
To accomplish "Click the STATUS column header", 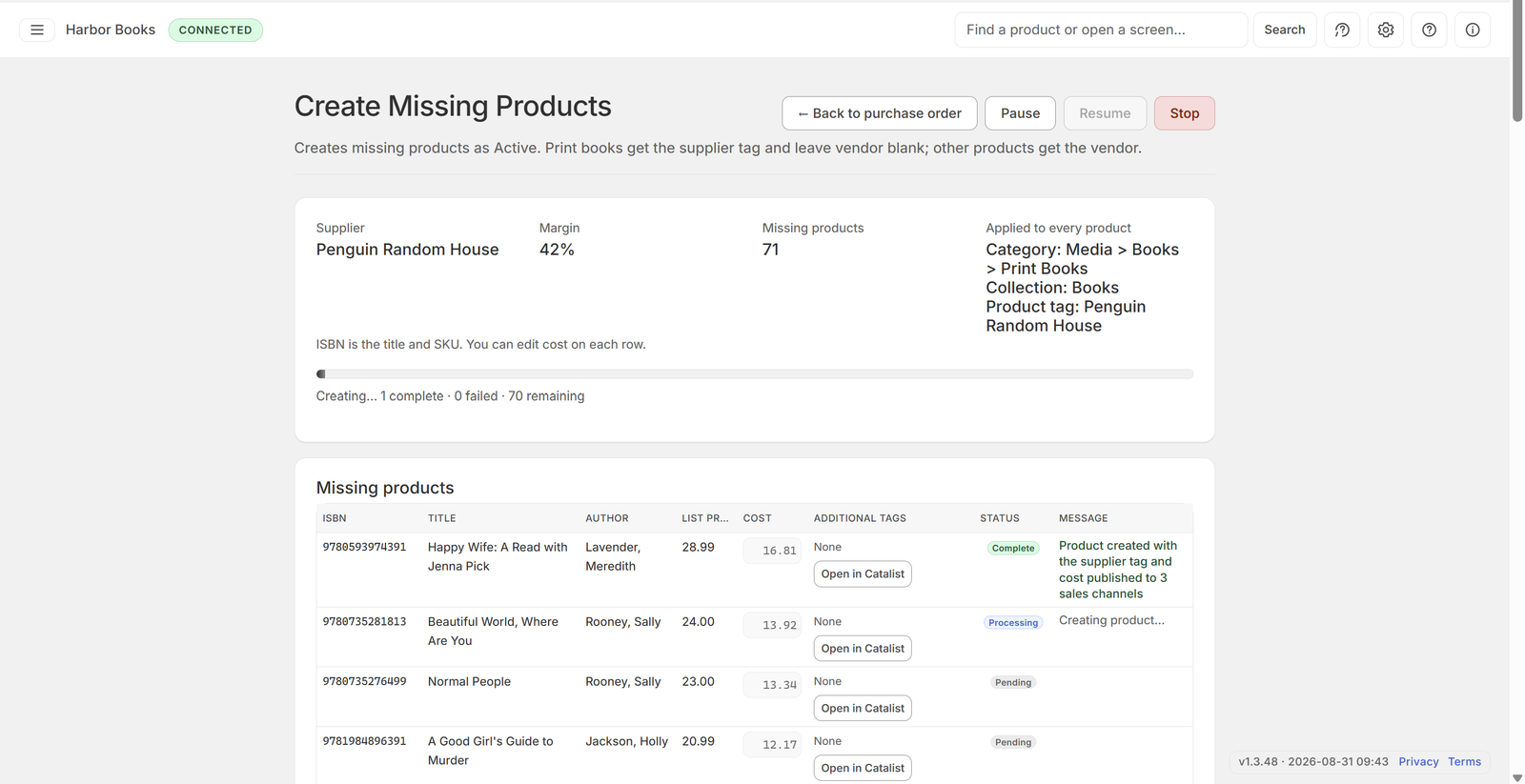I will point(1000,518).
